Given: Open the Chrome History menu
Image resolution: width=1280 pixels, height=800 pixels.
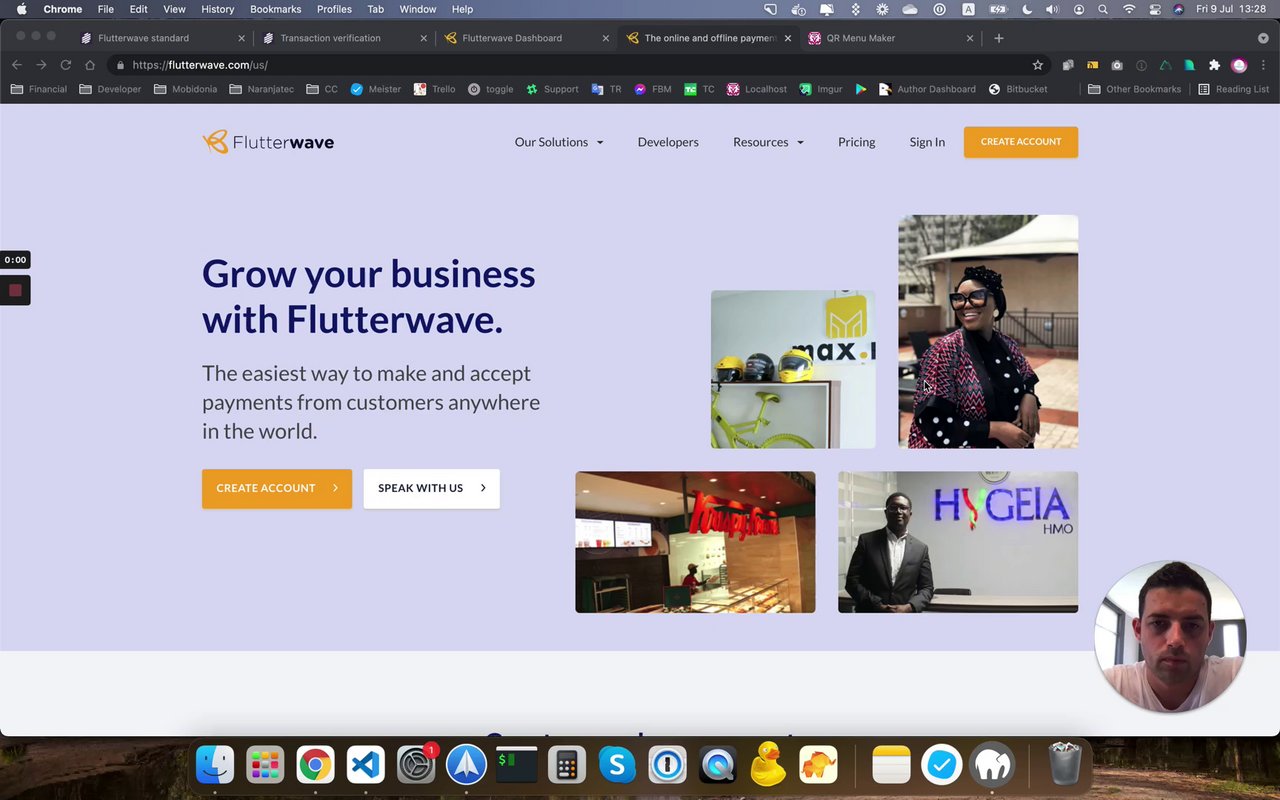Looking at the screenshot, I should (217, 9).
